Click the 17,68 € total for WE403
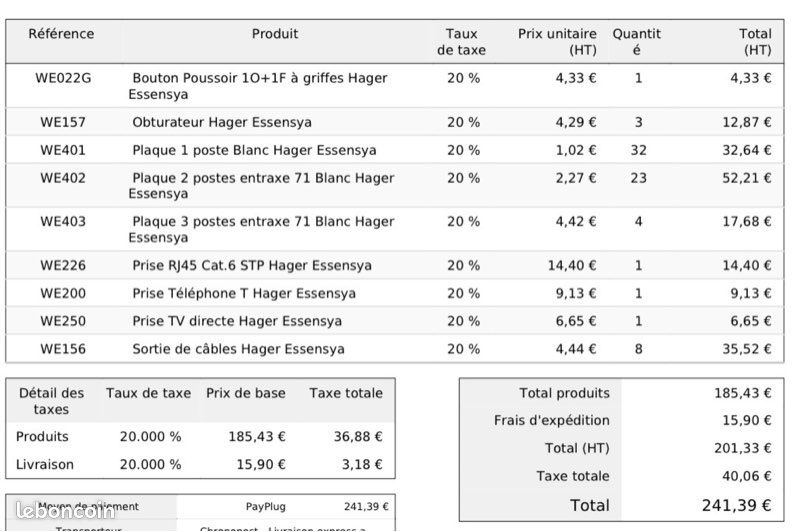The height and width of the screenshot is (532, 800). [x=746, y=222]
